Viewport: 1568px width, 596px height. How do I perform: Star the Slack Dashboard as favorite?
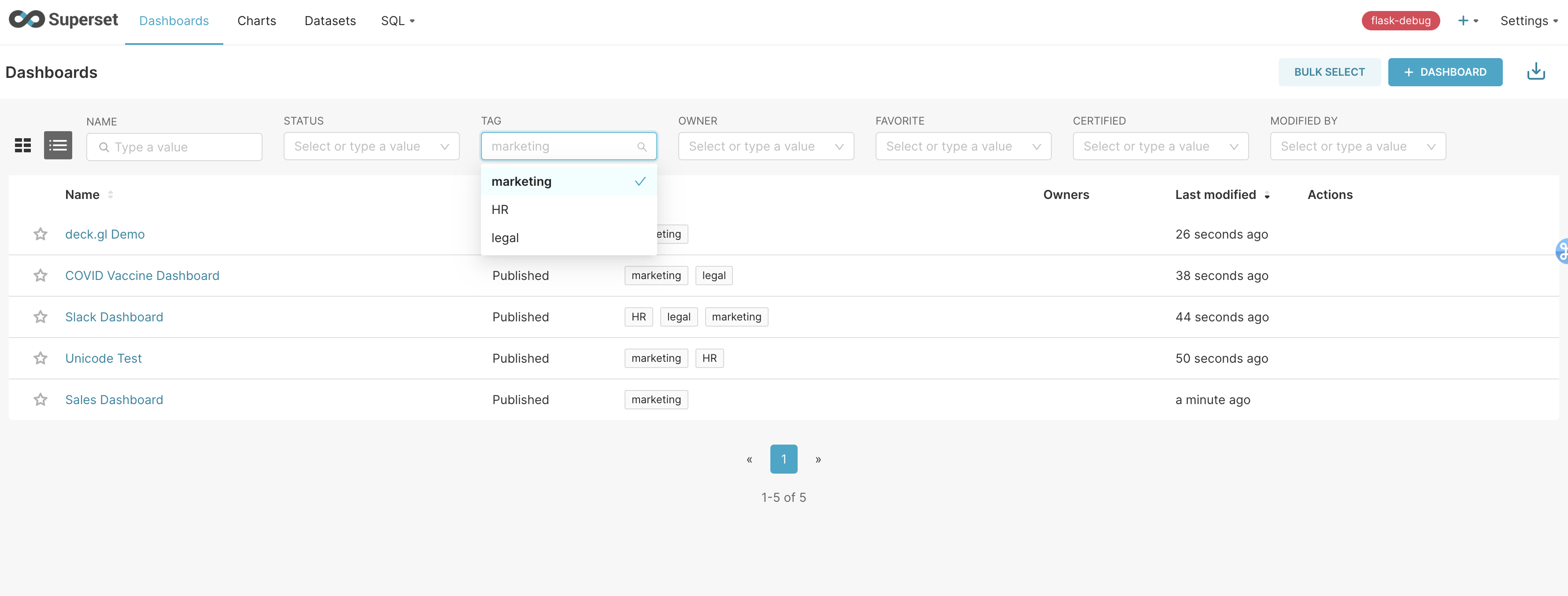(x=40, y=317)
